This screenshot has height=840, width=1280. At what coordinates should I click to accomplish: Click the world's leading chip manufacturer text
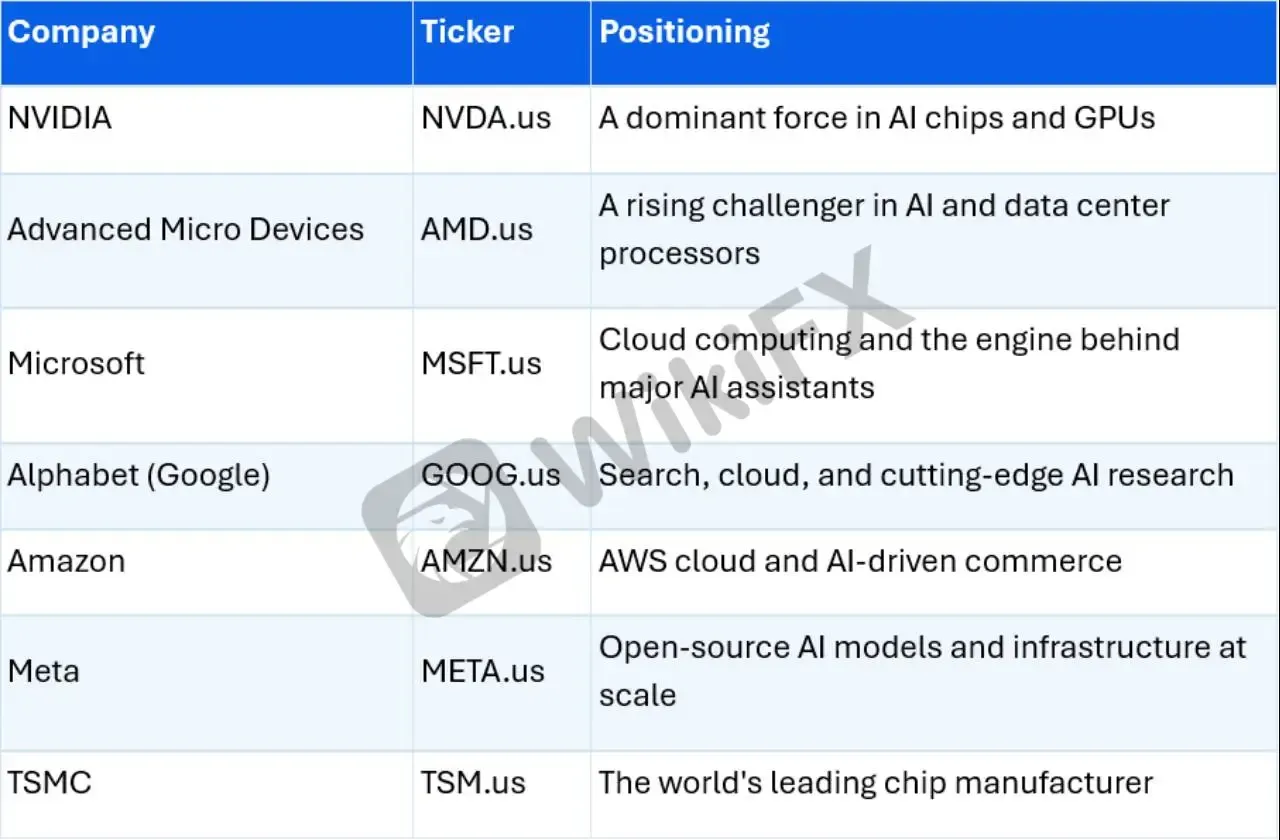(x=876, y=782)
